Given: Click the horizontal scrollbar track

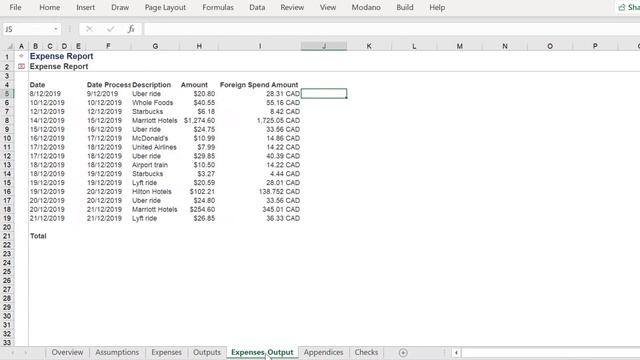Looking at the screenshot, I should pos(550,353).
